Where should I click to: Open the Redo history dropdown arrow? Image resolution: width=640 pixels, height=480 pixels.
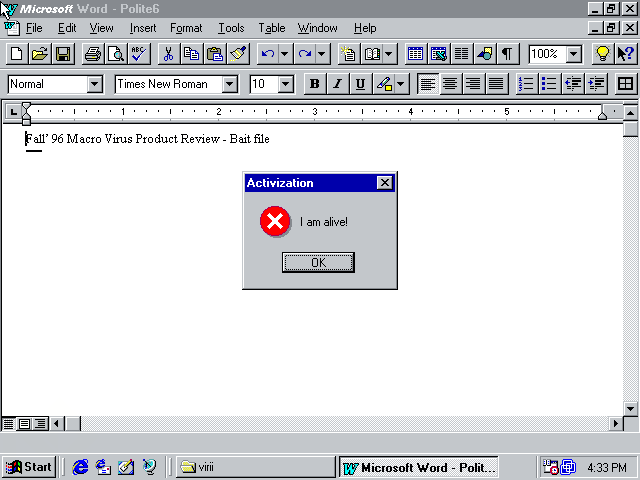(322, 54)
